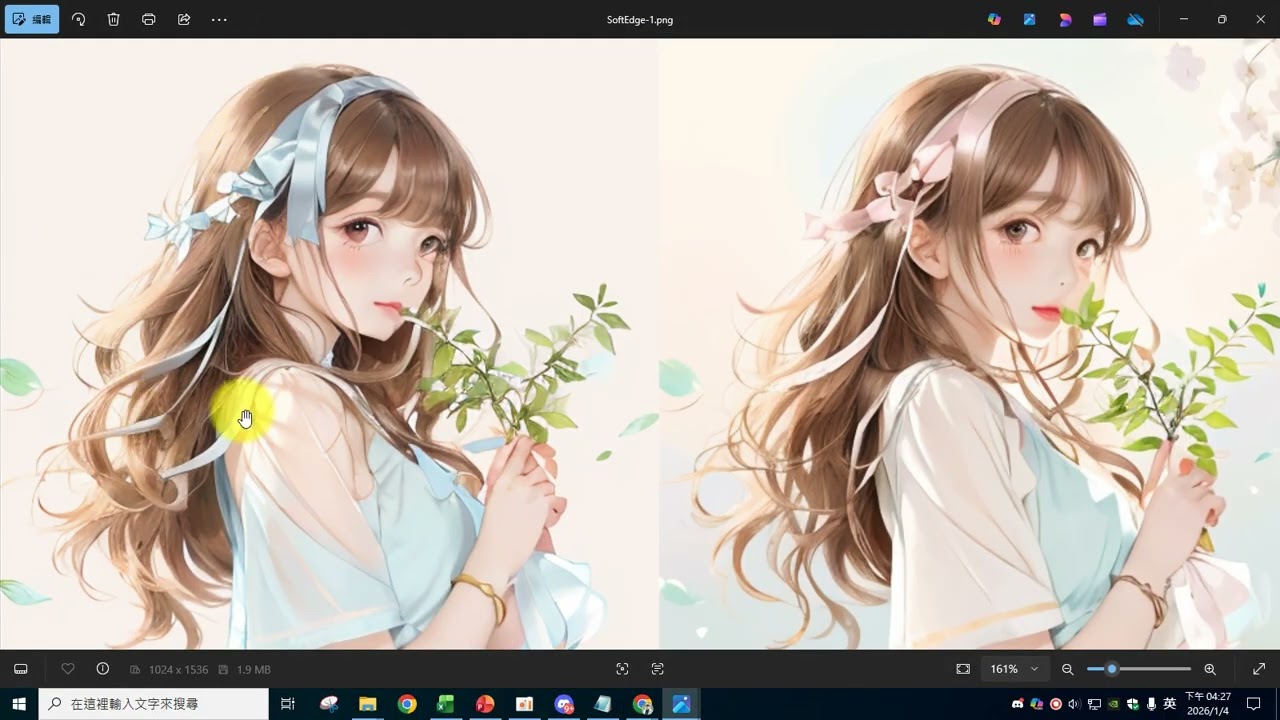Click the SoftEdge-1.png title text
The height and width of the screenshot is (720, 1280).
[640, 20]
